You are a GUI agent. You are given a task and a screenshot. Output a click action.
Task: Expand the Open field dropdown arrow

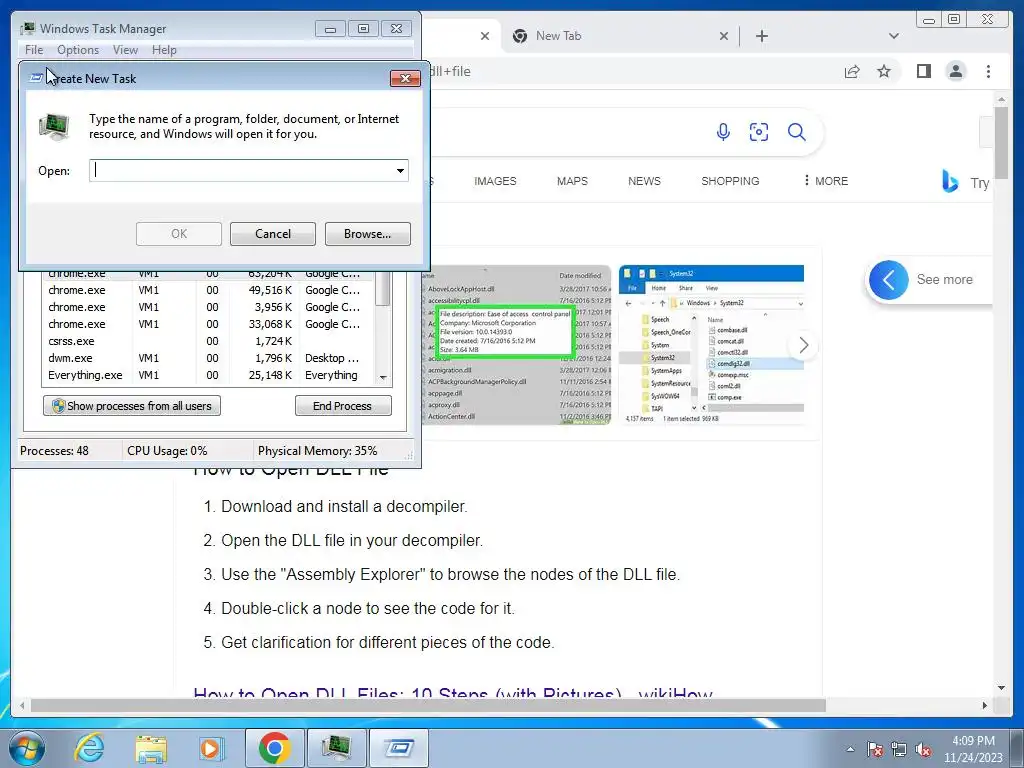tap(400, 170)
